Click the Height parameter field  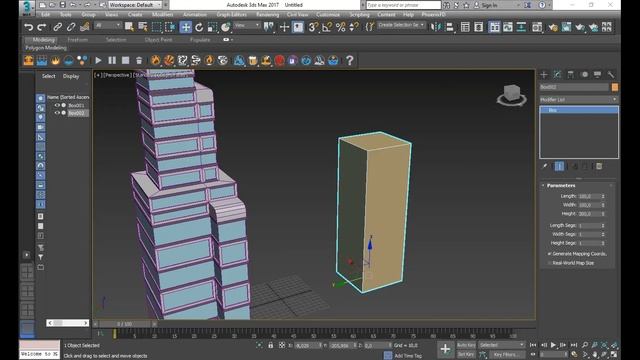[589, 214]
